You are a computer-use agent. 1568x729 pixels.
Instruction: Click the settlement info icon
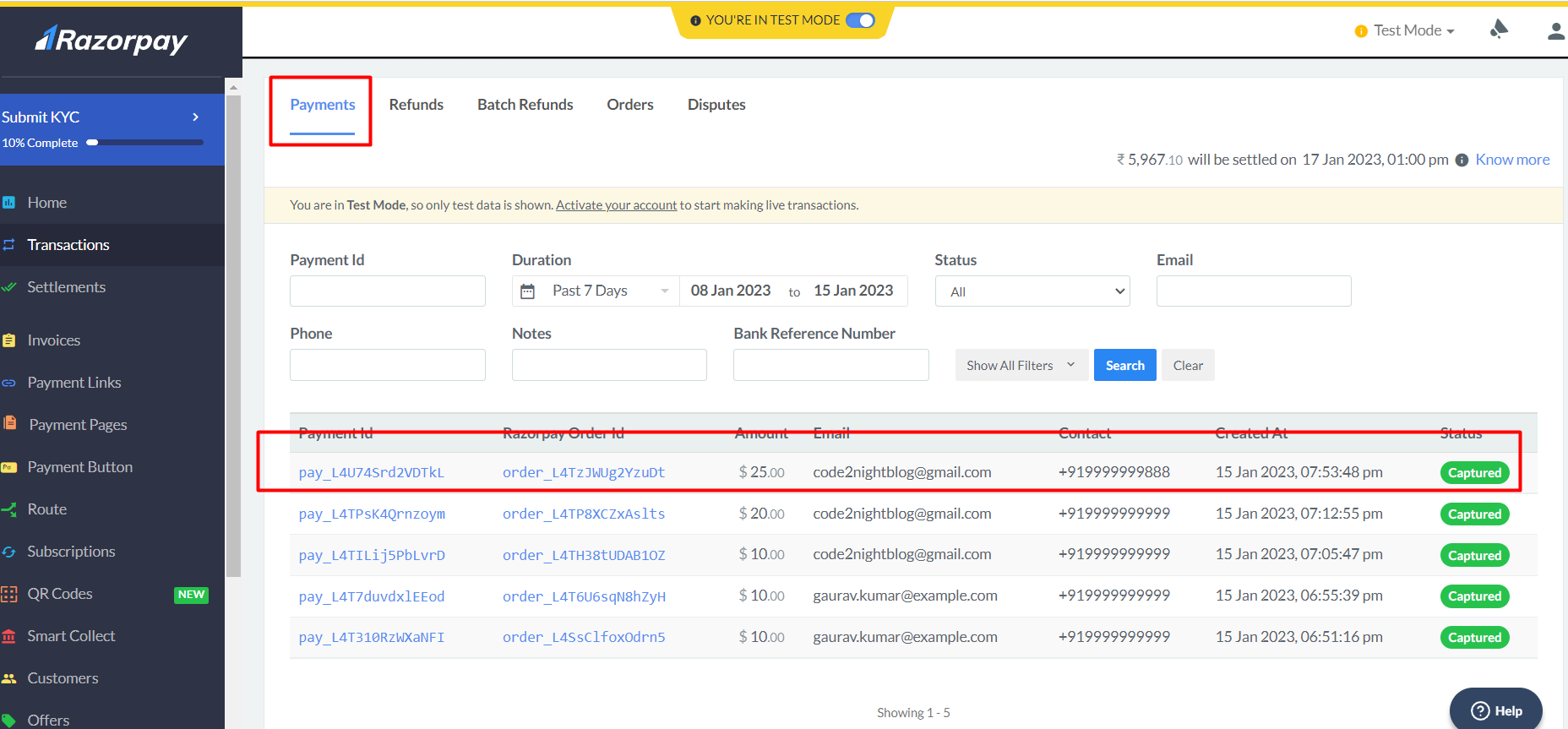[1462, 160]
